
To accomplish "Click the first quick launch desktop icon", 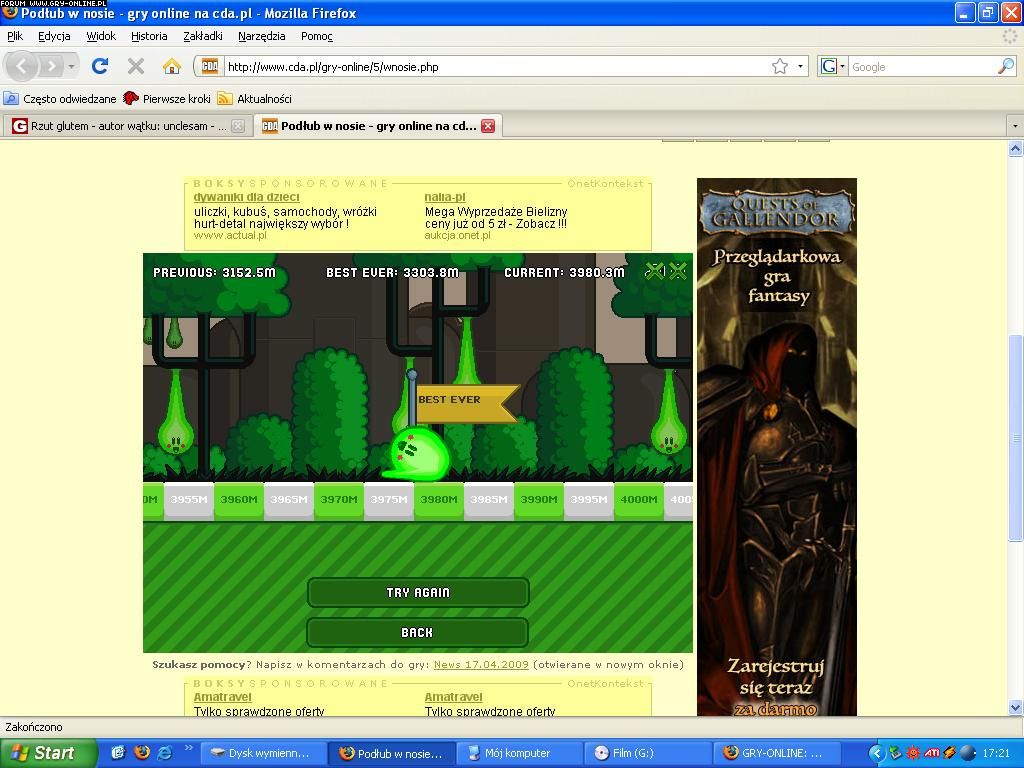I will pyautogui.click(x=118, y=752).
